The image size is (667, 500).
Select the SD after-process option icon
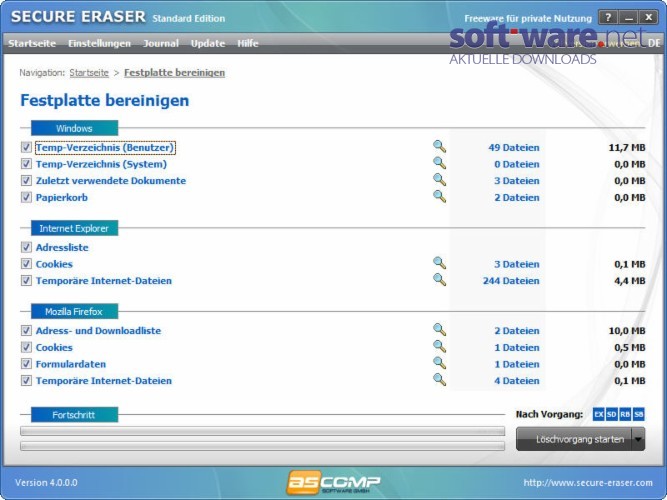pos(612,414)
